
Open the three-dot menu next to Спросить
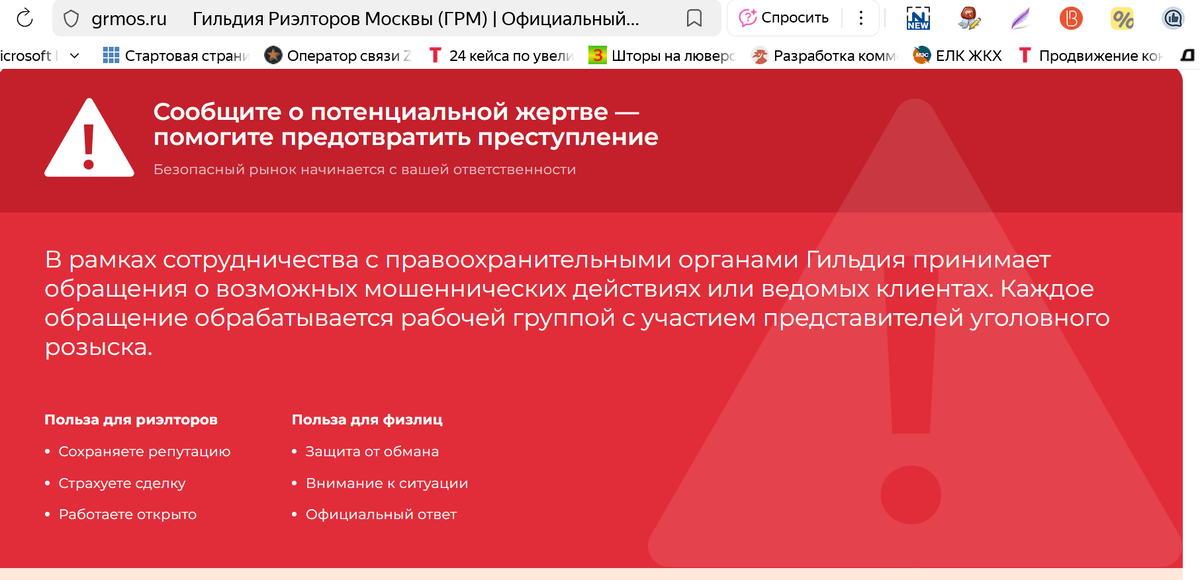click(x=861, y=18)
